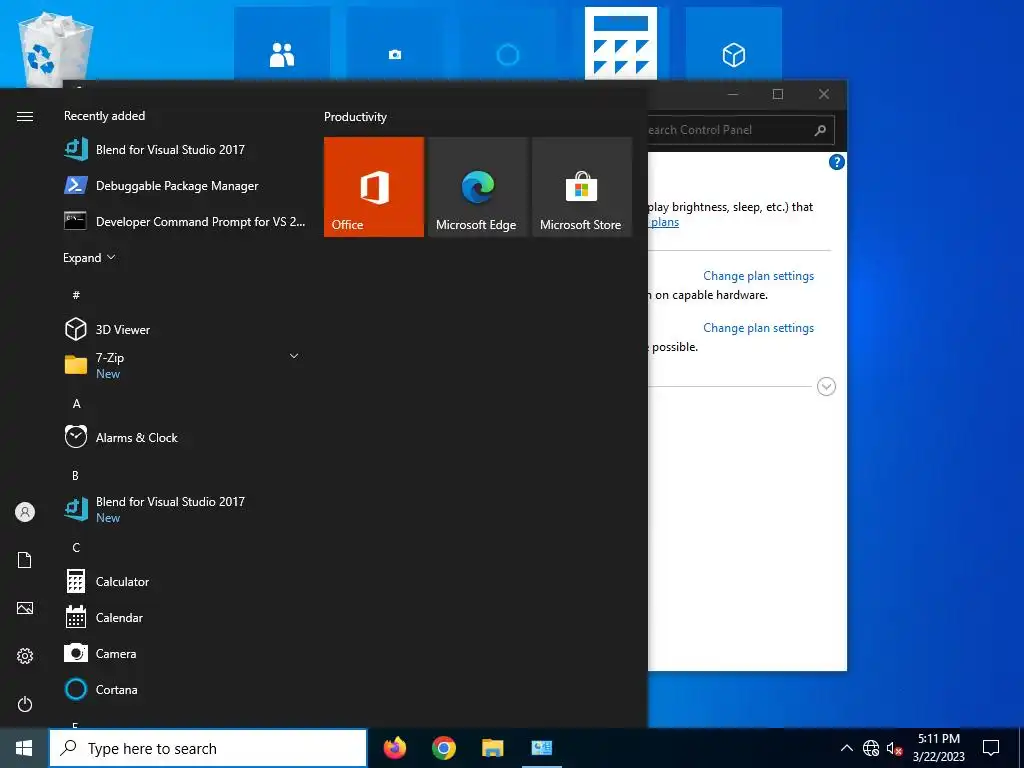The image size is (1024, 768).
Task: Open Settings gear in Start sidebar
Action: click(x=25, y=656)
